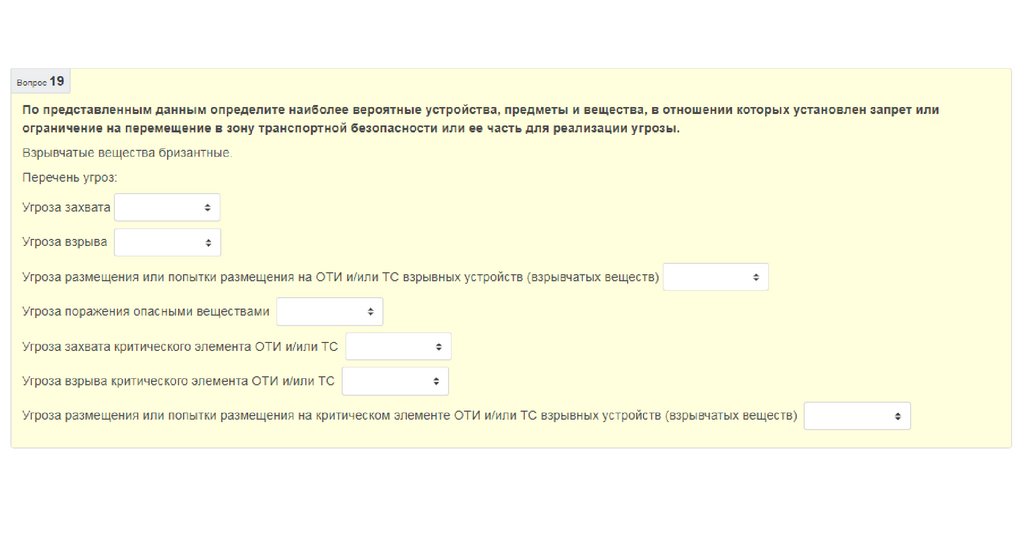Expand the 'Угроза захвата критического элемента' dropdown
1024x556 pixels.
point(398,347)
